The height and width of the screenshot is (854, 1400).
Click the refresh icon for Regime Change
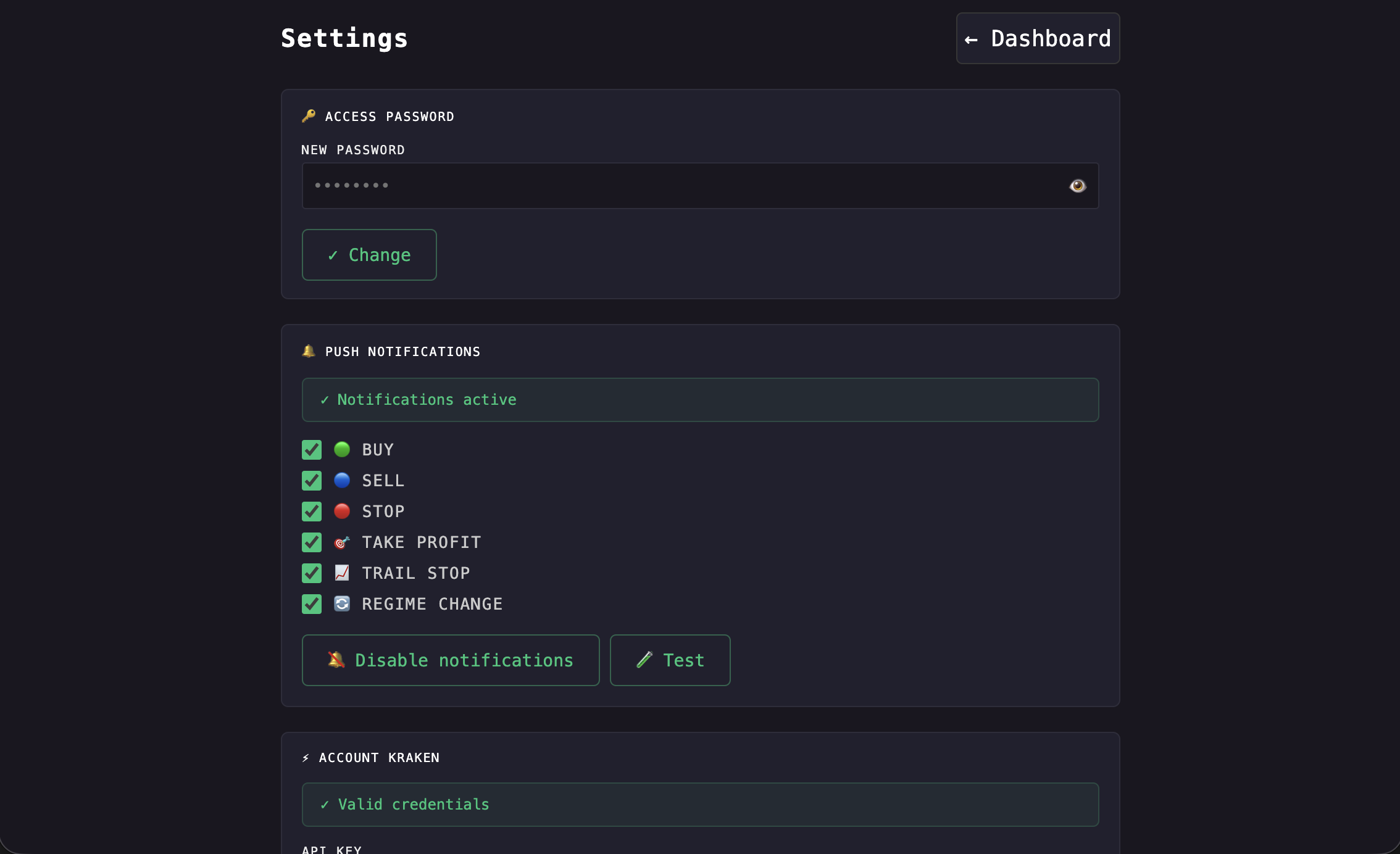pyautogui.click(x=342, y=603)
